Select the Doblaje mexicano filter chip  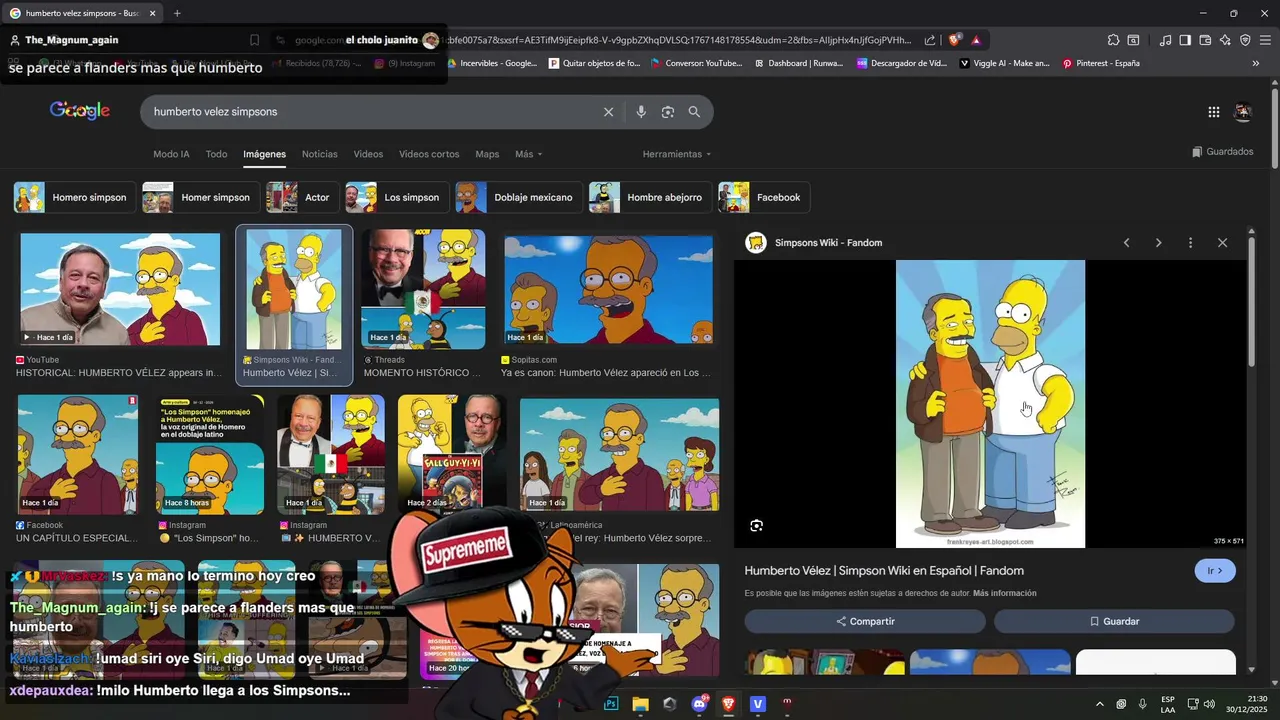518,197
